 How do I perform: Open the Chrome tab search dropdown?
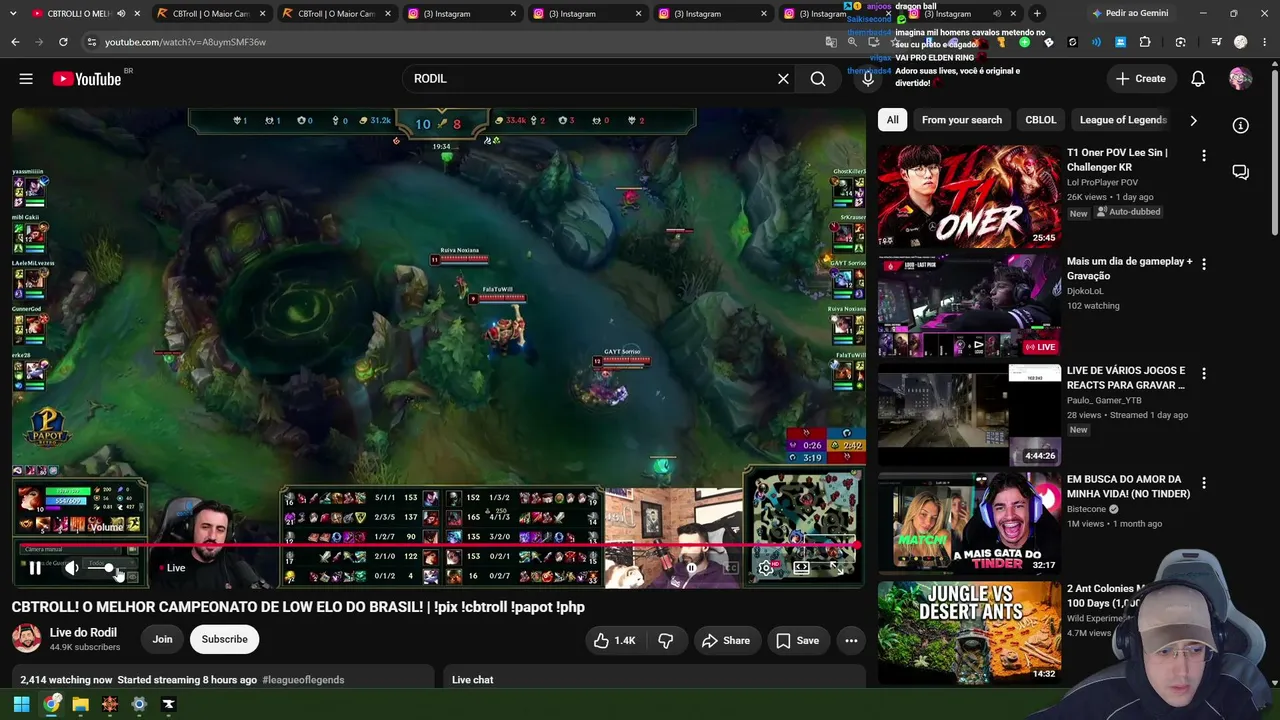tap(15, 14)
